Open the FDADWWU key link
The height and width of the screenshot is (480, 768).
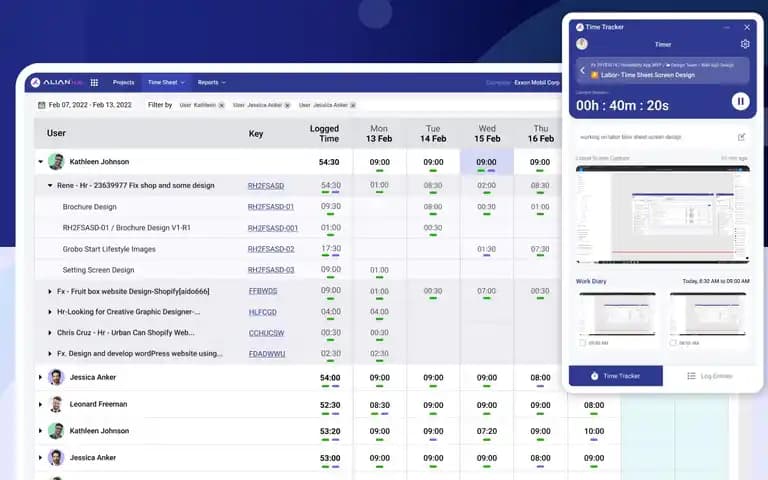click(x=267, y=354)
